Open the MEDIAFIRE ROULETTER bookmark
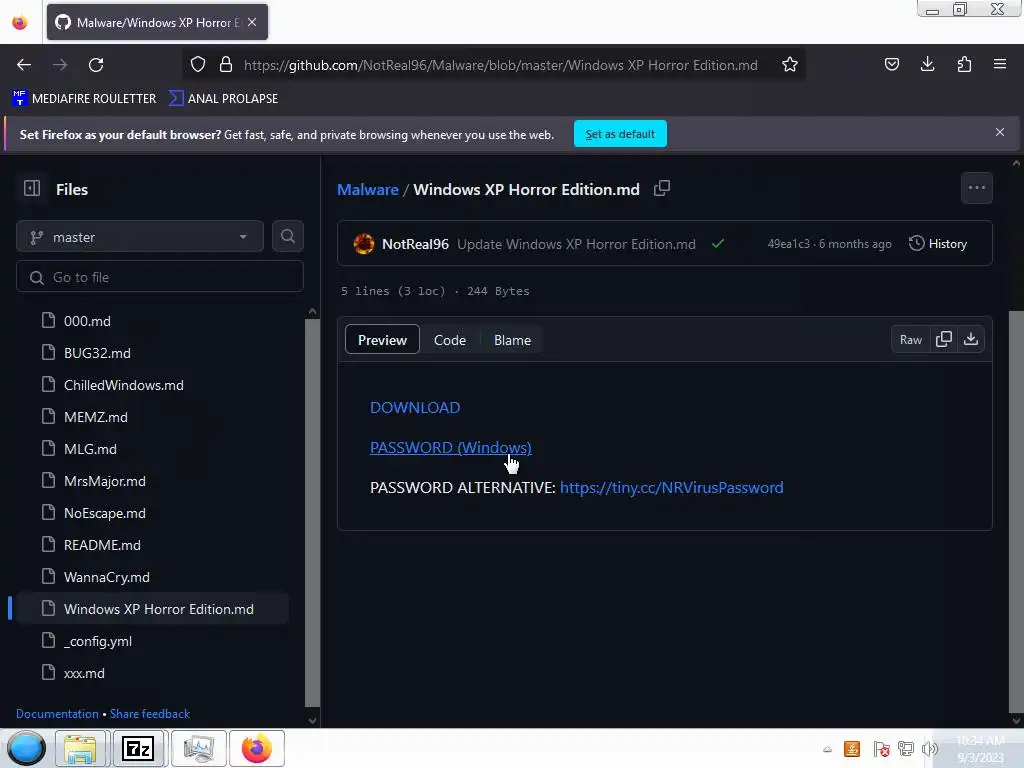 click(x=84, y=99)
